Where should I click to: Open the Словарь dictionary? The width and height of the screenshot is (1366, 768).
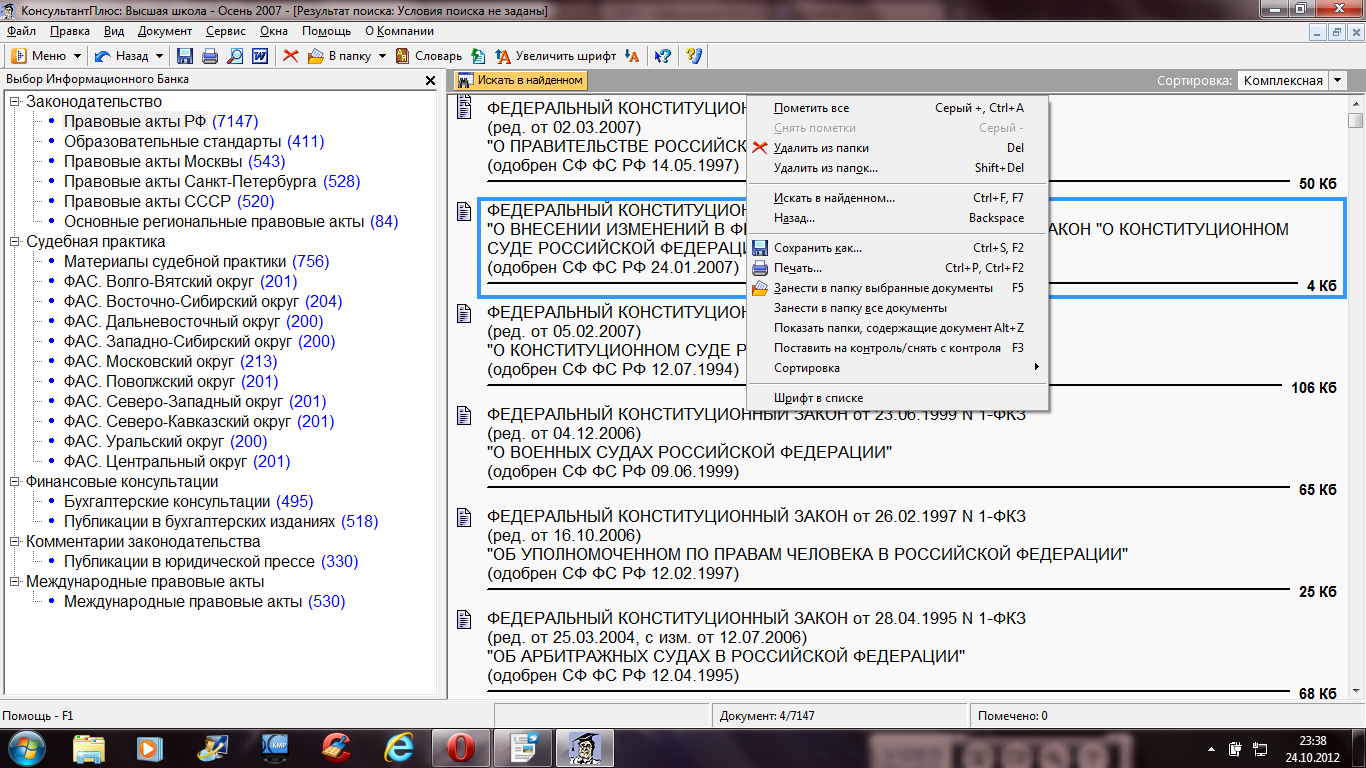(428, 56)
